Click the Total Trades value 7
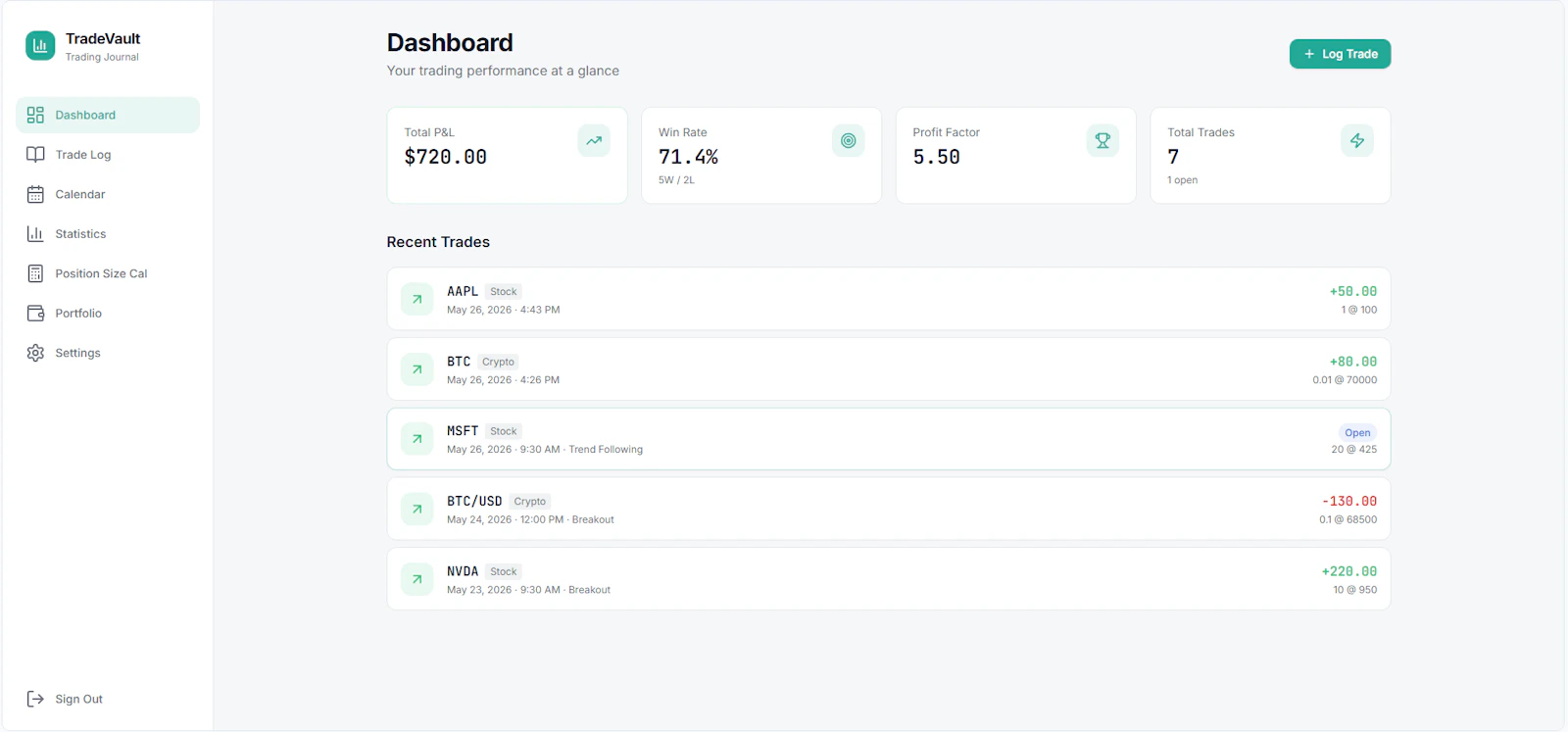This screenshot has width=1568, height=732. 1173,157
